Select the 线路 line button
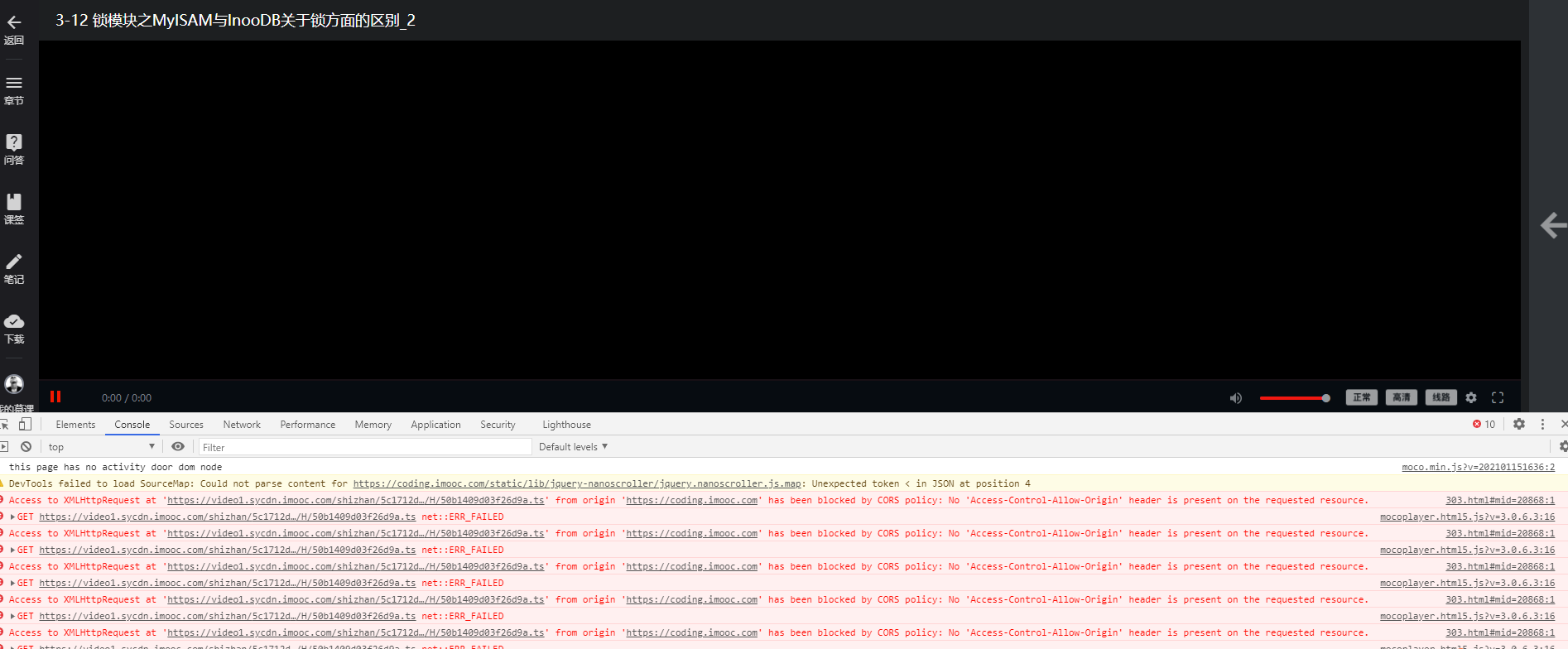The height and width of the screenshot is (649, 1568). (x=1441, y=398)
